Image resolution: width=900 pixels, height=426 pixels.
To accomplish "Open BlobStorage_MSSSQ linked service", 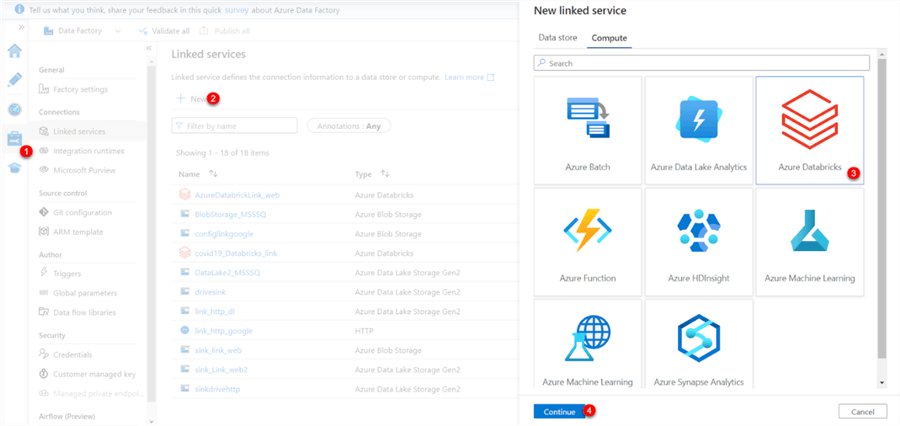I will point(231,214).
